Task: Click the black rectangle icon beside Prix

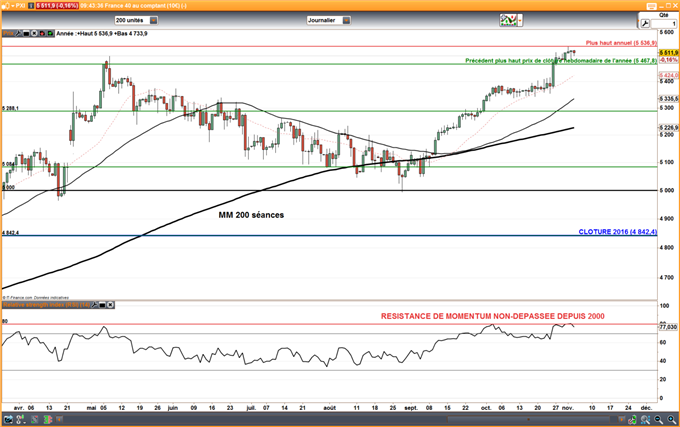Action: (x=26, y=33)
